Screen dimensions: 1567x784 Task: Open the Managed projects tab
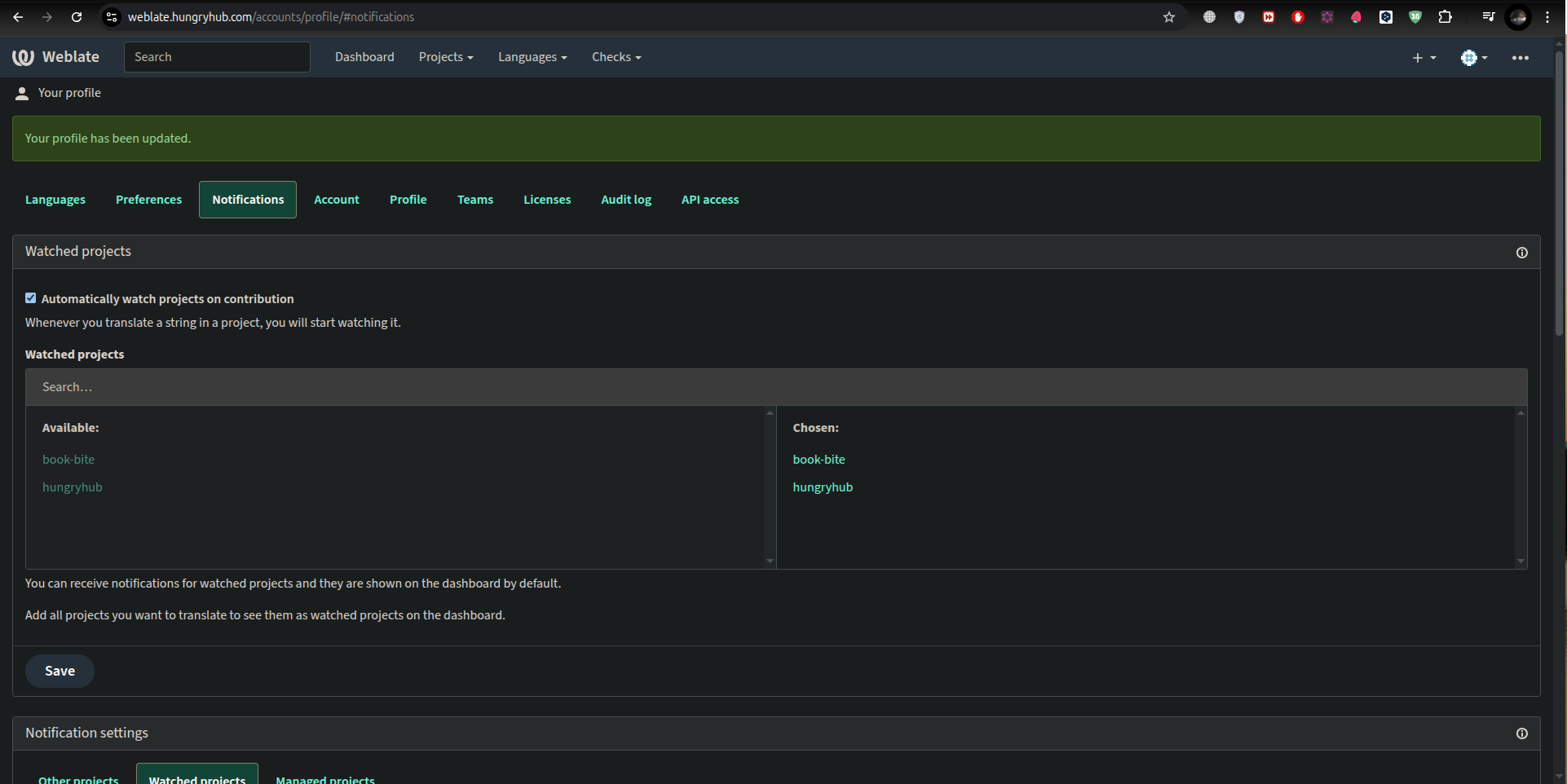[324, 778]
